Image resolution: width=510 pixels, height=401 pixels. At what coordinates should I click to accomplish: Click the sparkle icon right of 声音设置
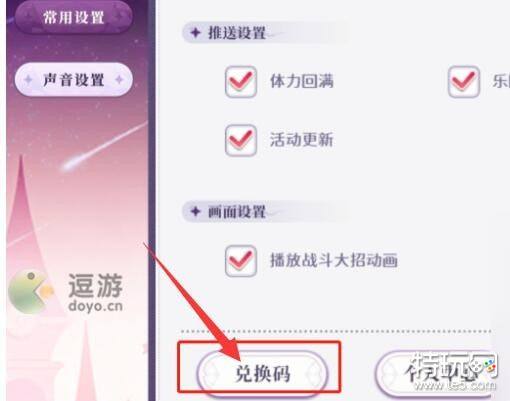pos(119,80)
